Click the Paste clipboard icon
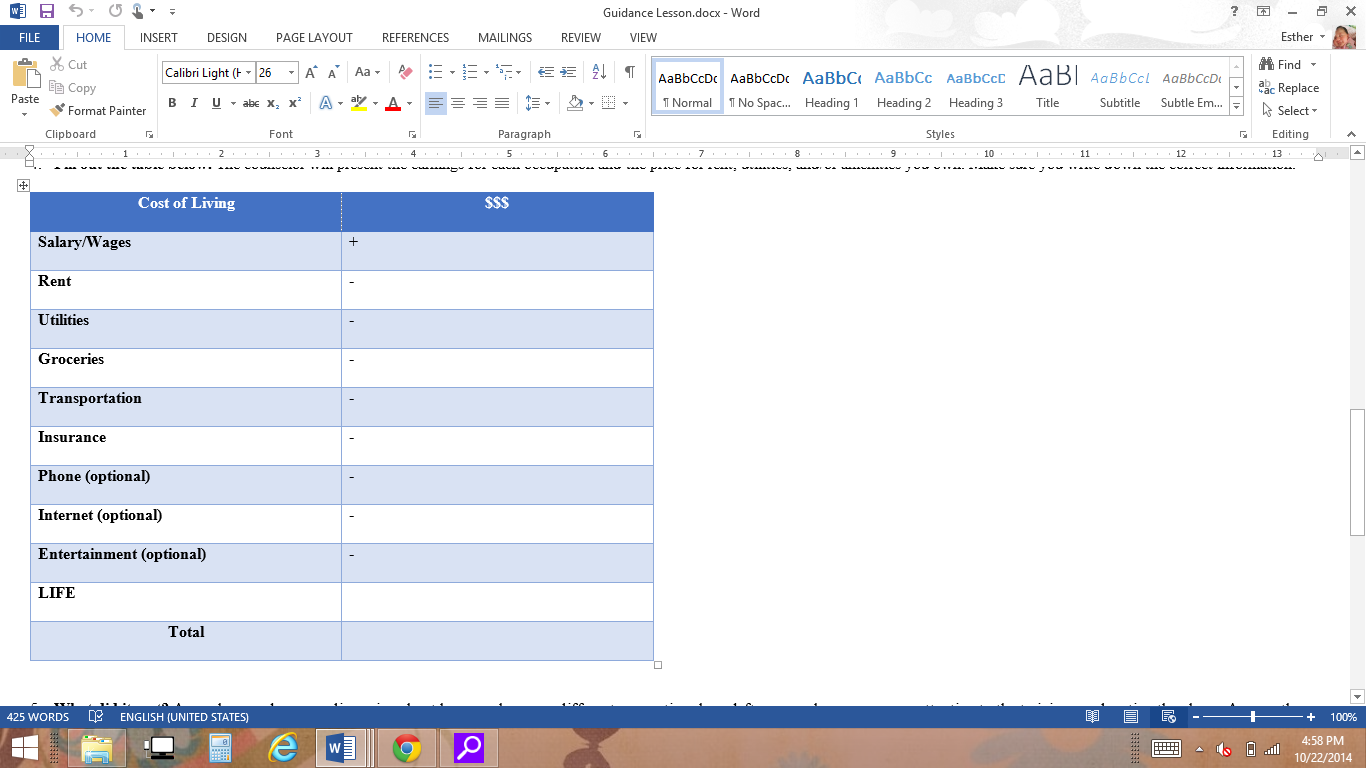Screen dimensions: 1366x768 [x=25, y=73]
